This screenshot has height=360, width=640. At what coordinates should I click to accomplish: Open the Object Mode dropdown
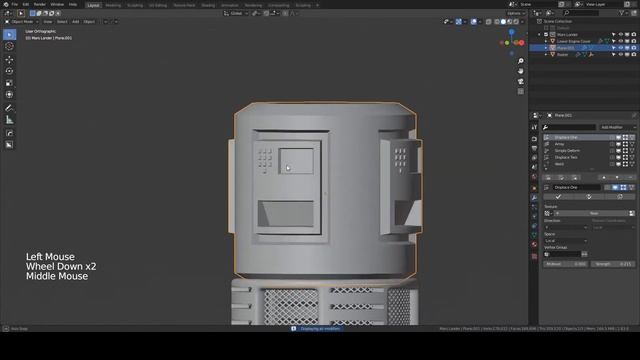22,22
